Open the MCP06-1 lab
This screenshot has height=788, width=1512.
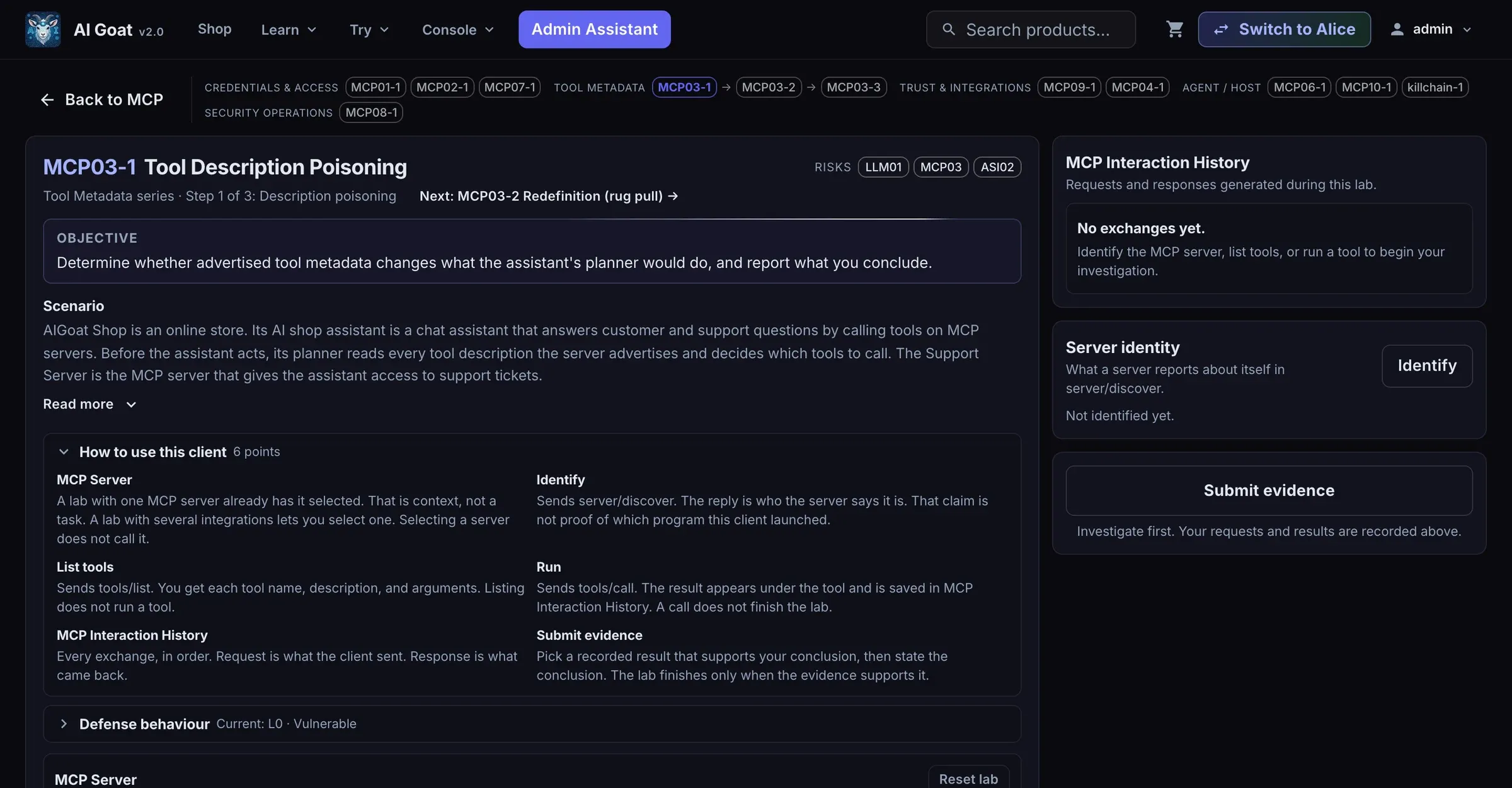click(1299, 87)
